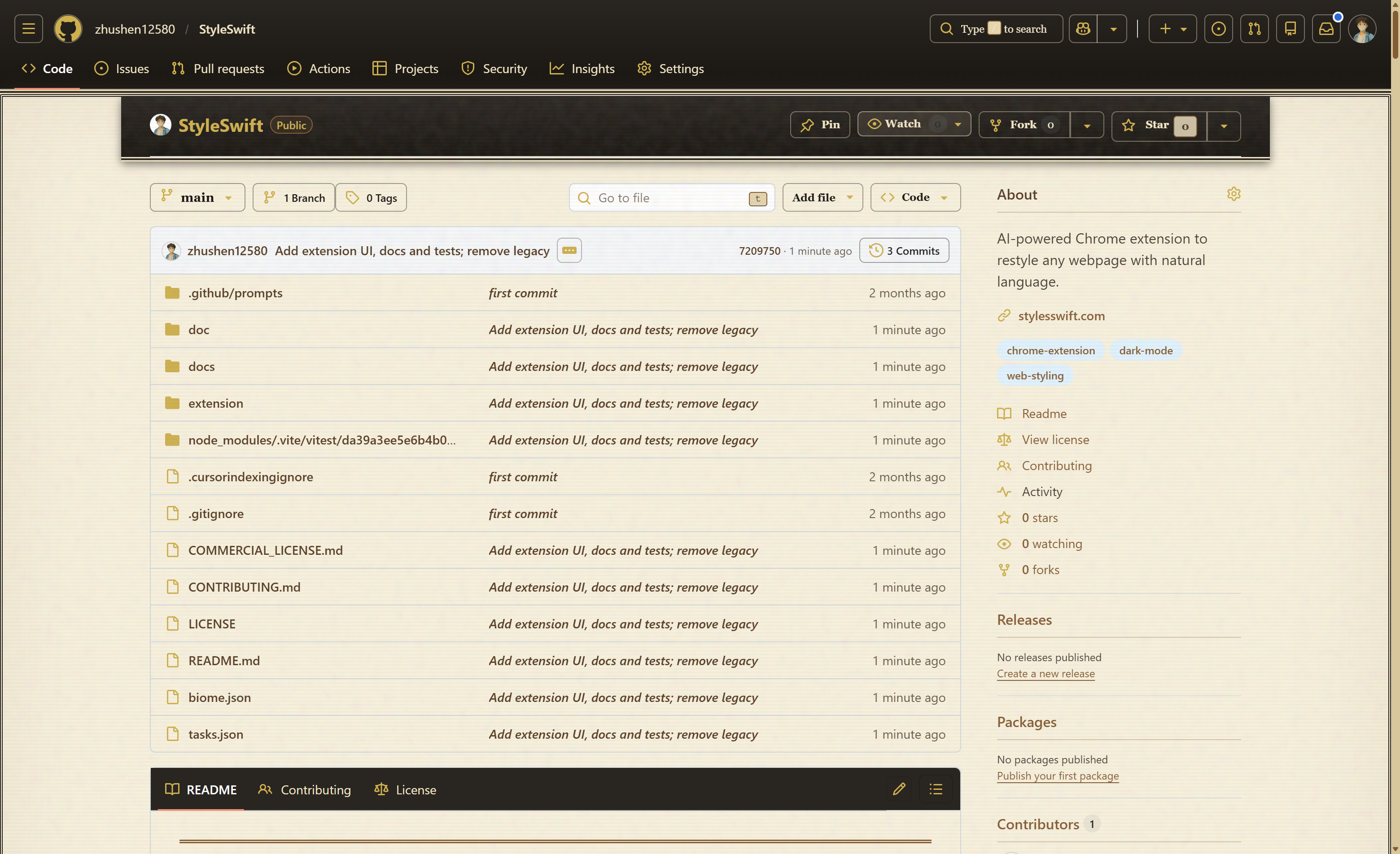
Task: Open the green Code clone dropdown
Action: tap(915, 198)
